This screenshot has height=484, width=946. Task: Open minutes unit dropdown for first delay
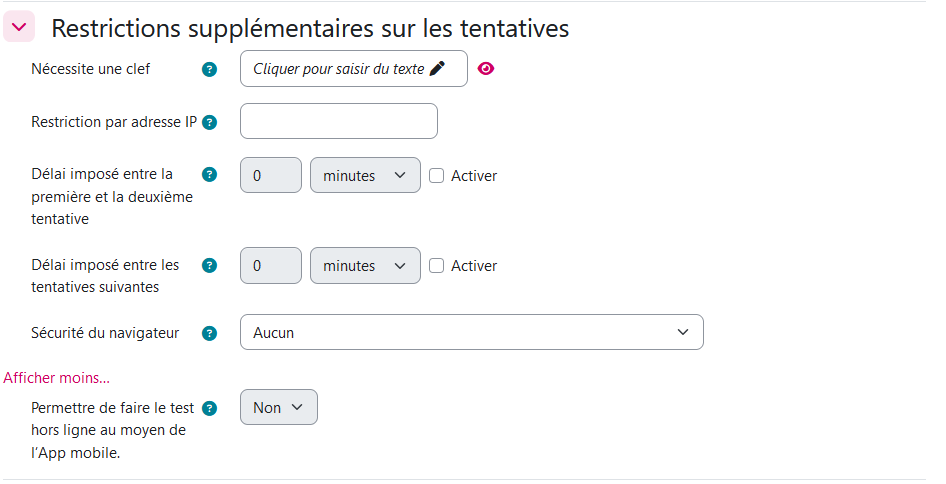[365, 175]
